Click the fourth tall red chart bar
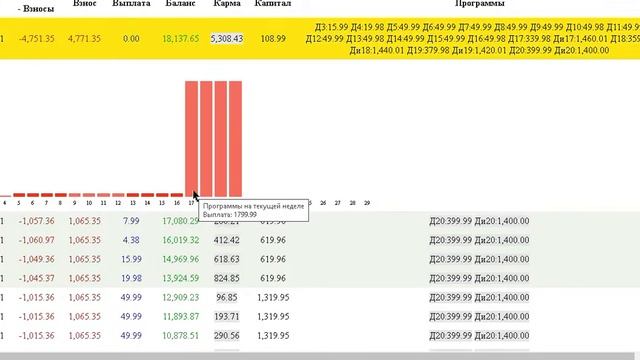Viewport: 640px width, 360px height. click(x=236, y=139)
